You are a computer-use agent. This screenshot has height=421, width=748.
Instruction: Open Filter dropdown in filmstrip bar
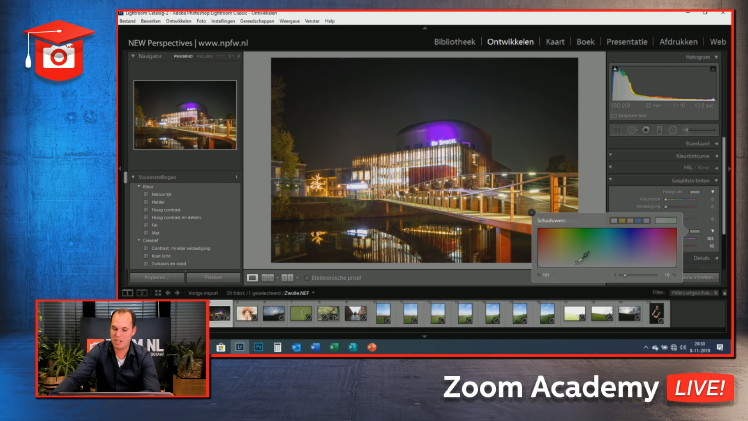[694, 293]
